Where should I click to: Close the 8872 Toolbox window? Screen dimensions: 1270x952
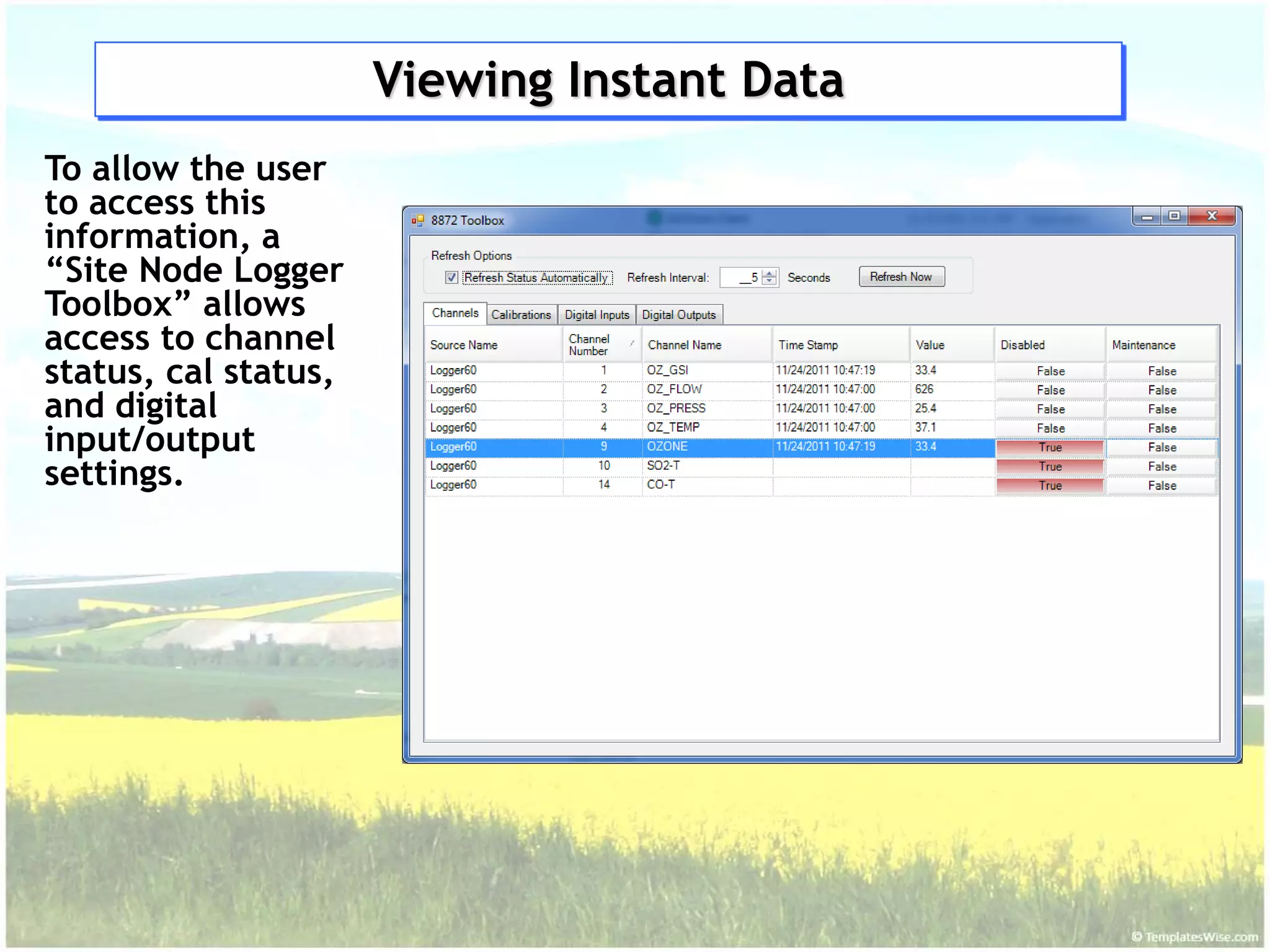coord(1212,216)
